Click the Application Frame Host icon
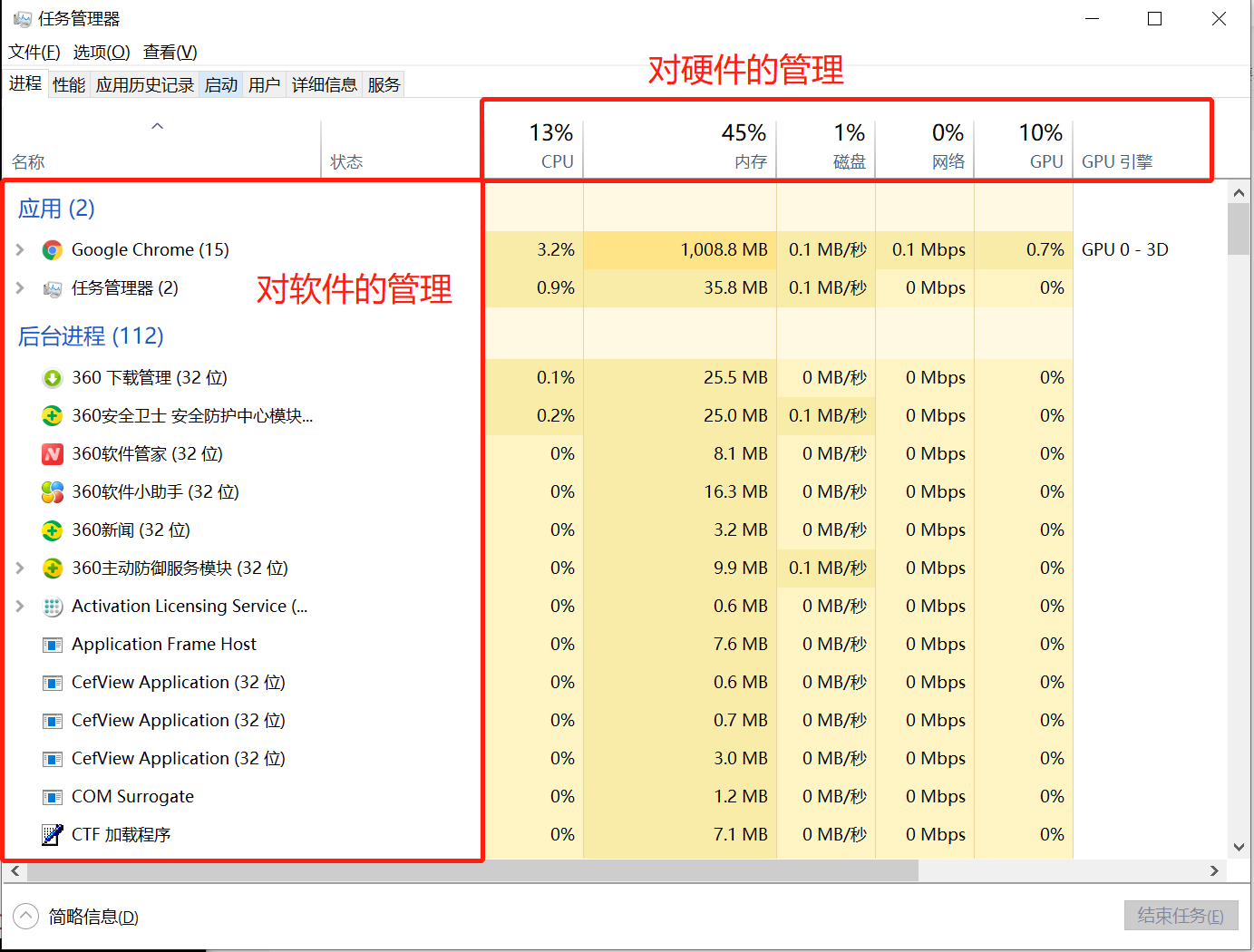 (x=53, y=645)
